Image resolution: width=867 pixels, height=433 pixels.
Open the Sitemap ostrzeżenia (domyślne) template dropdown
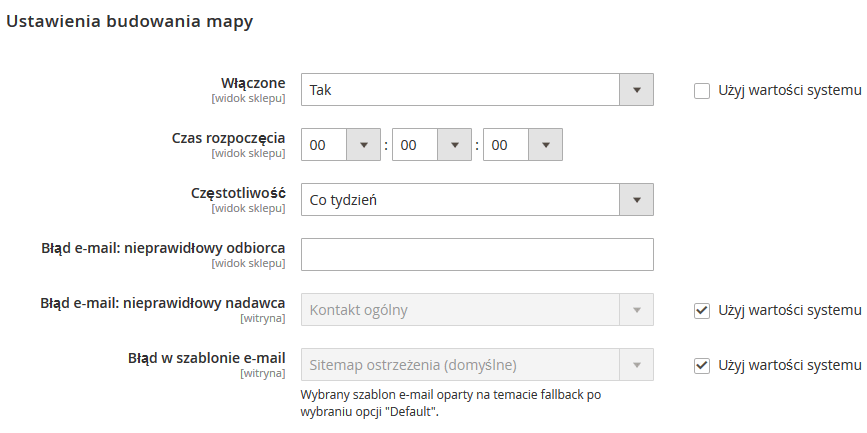click(x=460, y=365)
